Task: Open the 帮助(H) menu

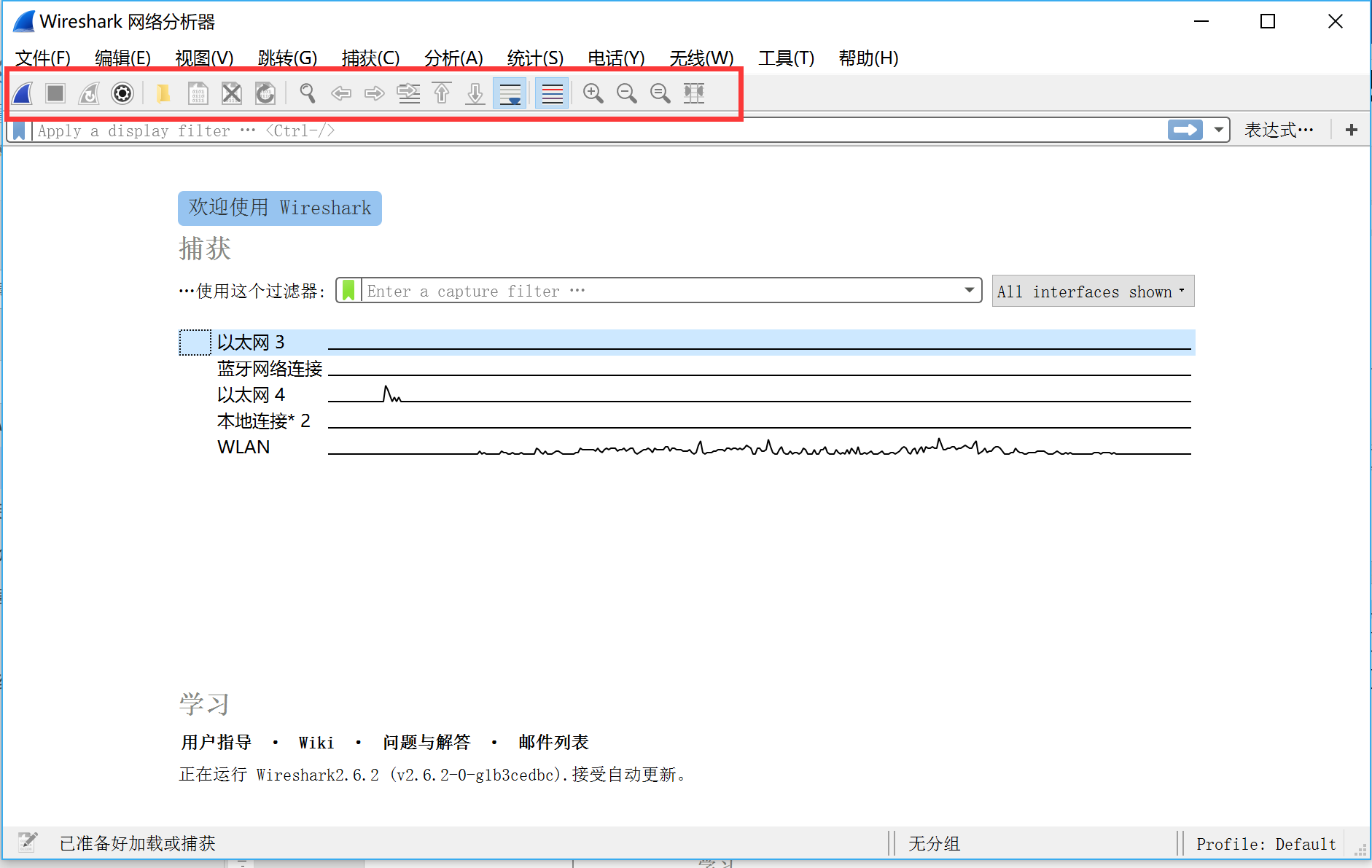Action: point(869,58)
